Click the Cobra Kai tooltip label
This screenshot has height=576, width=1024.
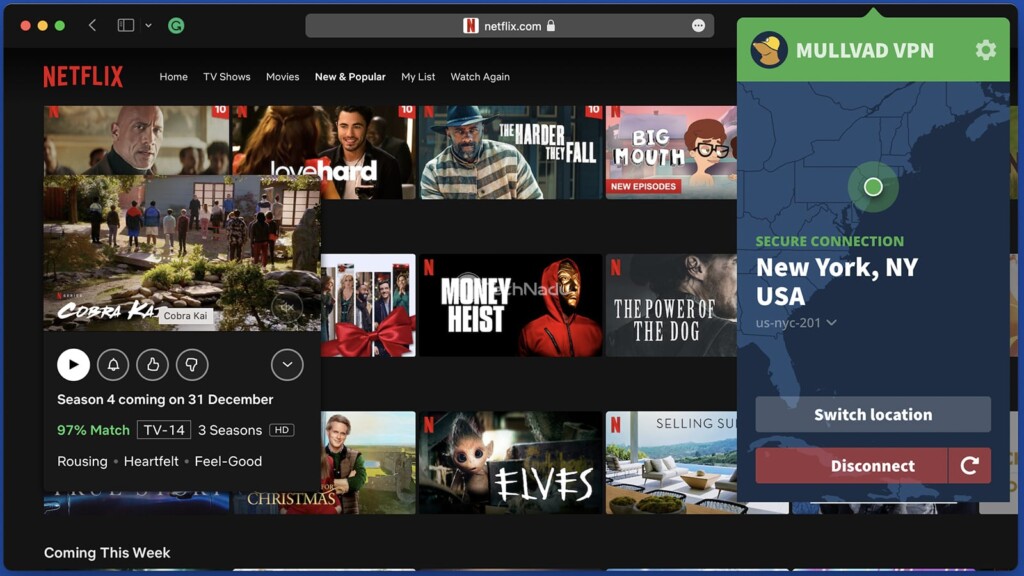click(x=185, y=315)
